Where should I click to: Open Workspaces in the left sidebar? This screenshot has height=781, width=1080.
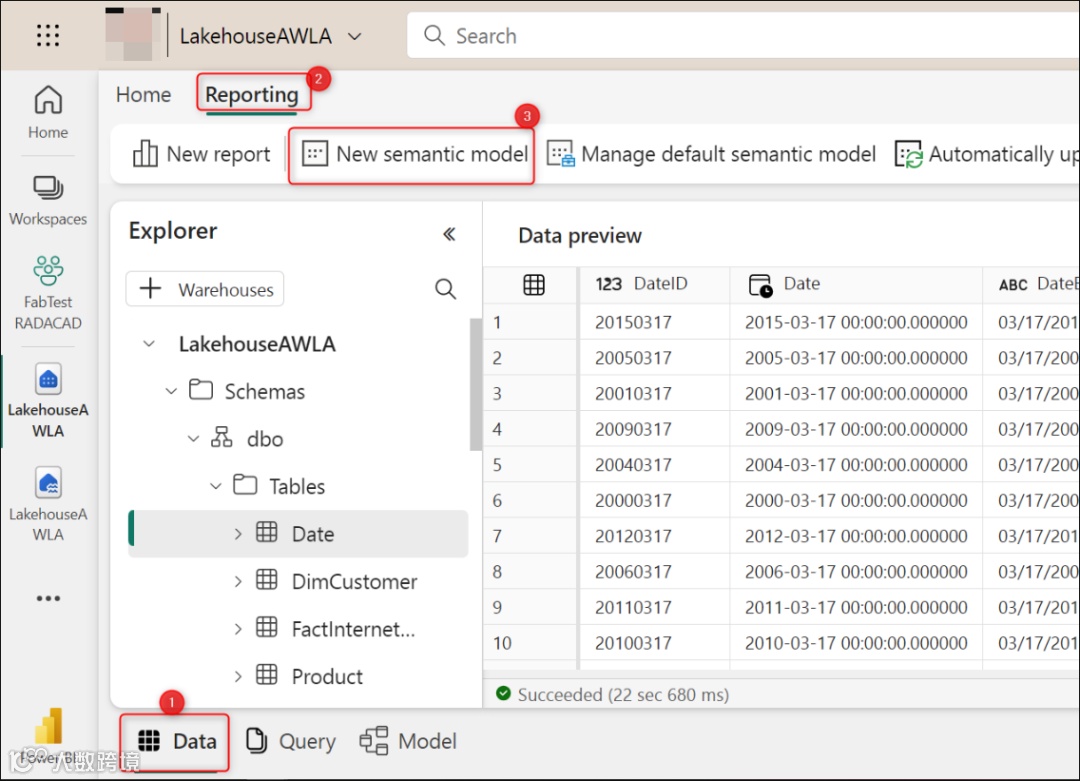(48, 199)
